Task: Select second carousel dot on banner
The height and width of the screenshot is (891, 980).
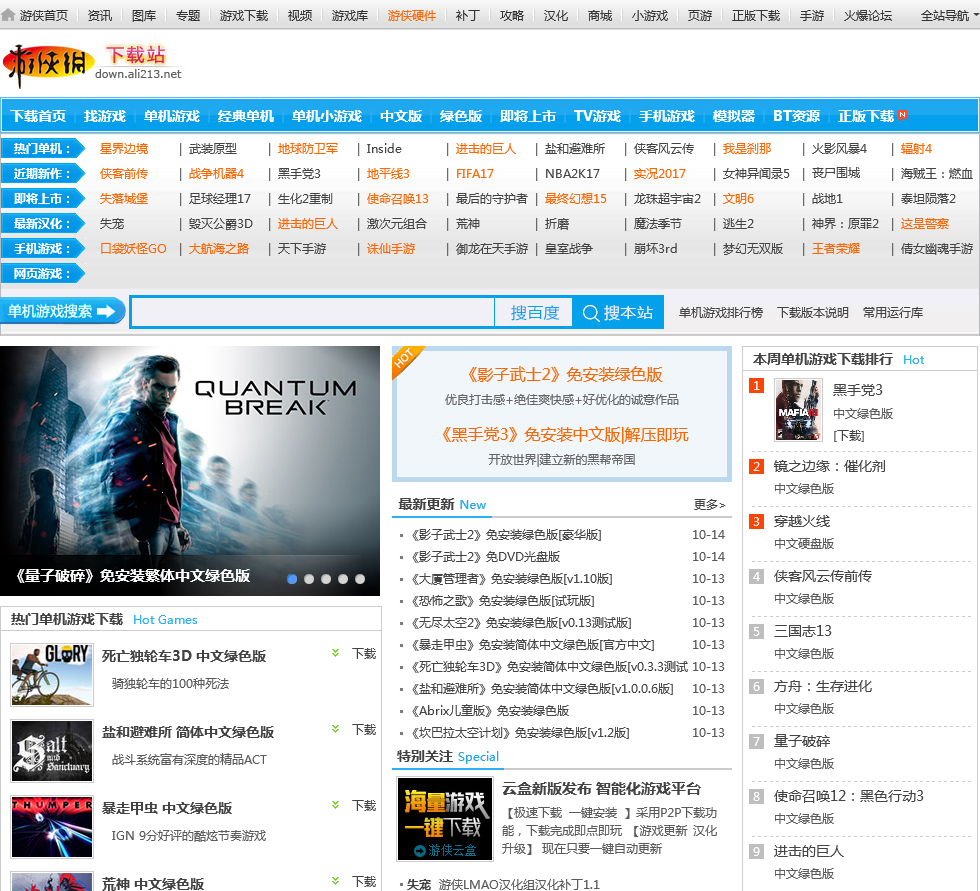Action: [x=309, y=579]
